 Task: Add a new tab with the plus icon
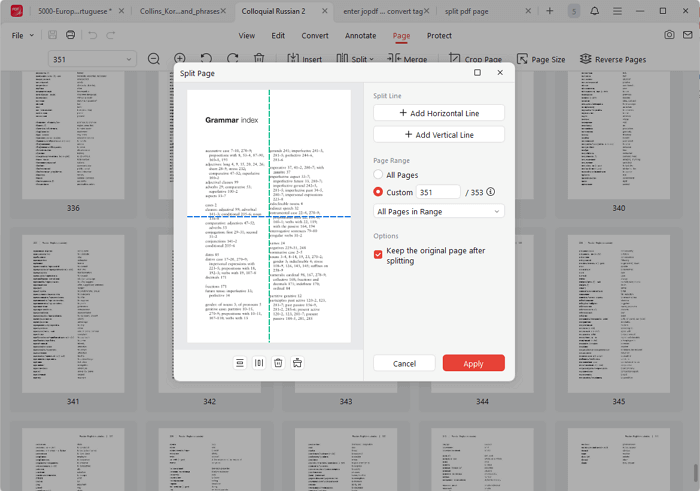coord(550,11)
